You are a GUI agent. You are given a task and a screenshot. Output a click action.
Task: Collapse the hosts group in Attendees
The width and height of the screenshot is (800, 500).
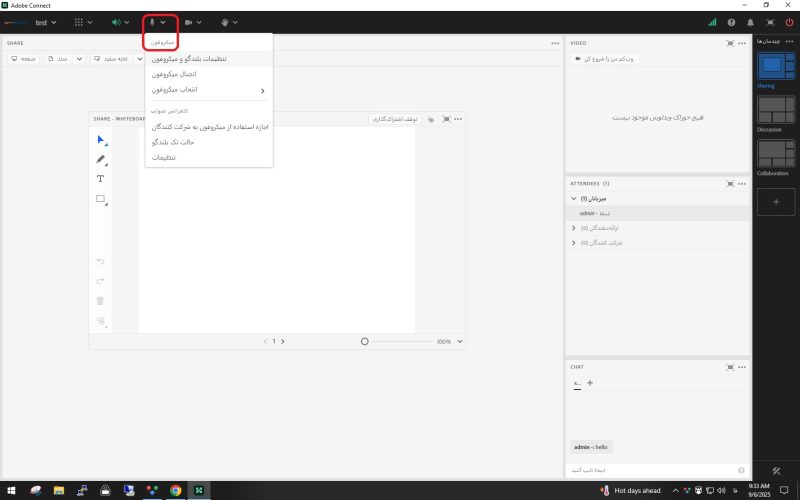point(573,199)
